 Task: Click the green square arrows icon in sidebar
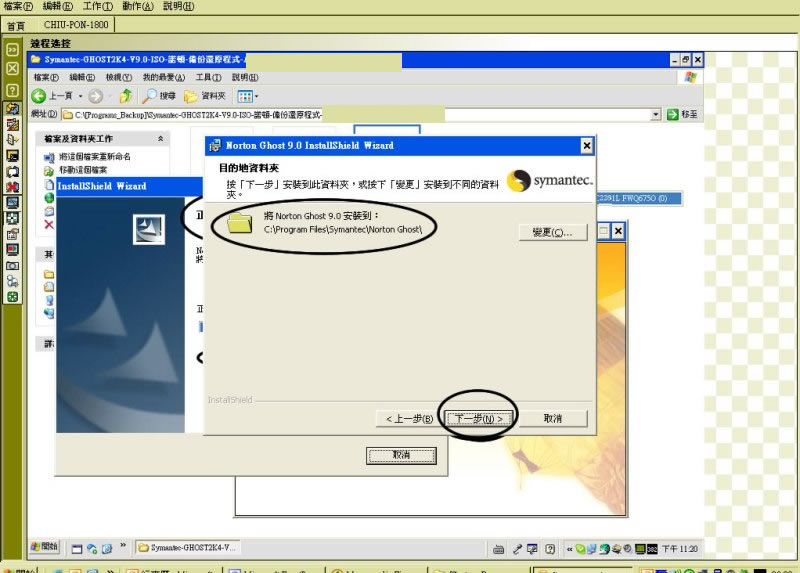coord(12,297)
